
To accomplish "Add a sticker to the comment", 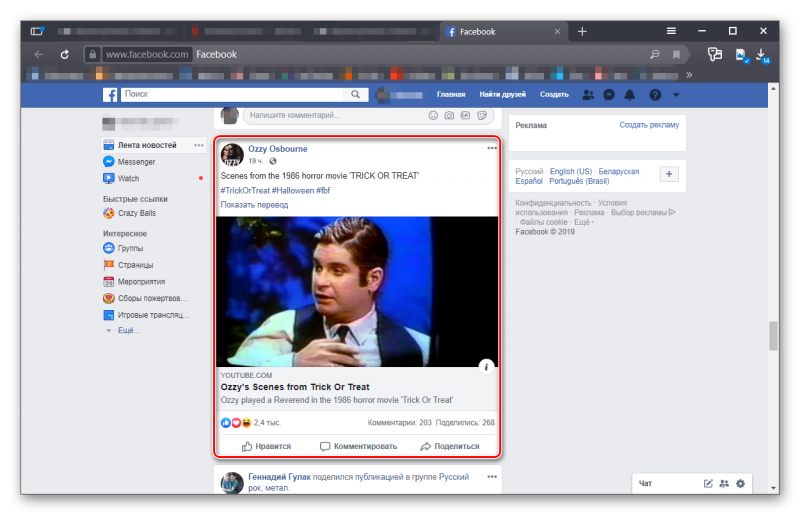I will (x=482, y=115).
